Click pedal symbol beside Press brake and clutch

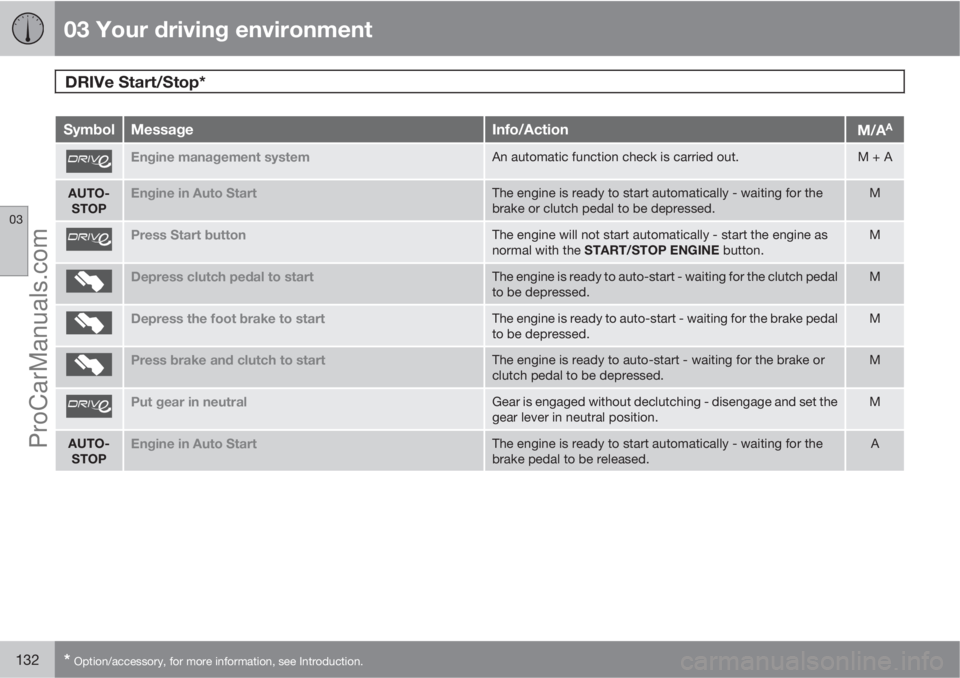point(89,364)
